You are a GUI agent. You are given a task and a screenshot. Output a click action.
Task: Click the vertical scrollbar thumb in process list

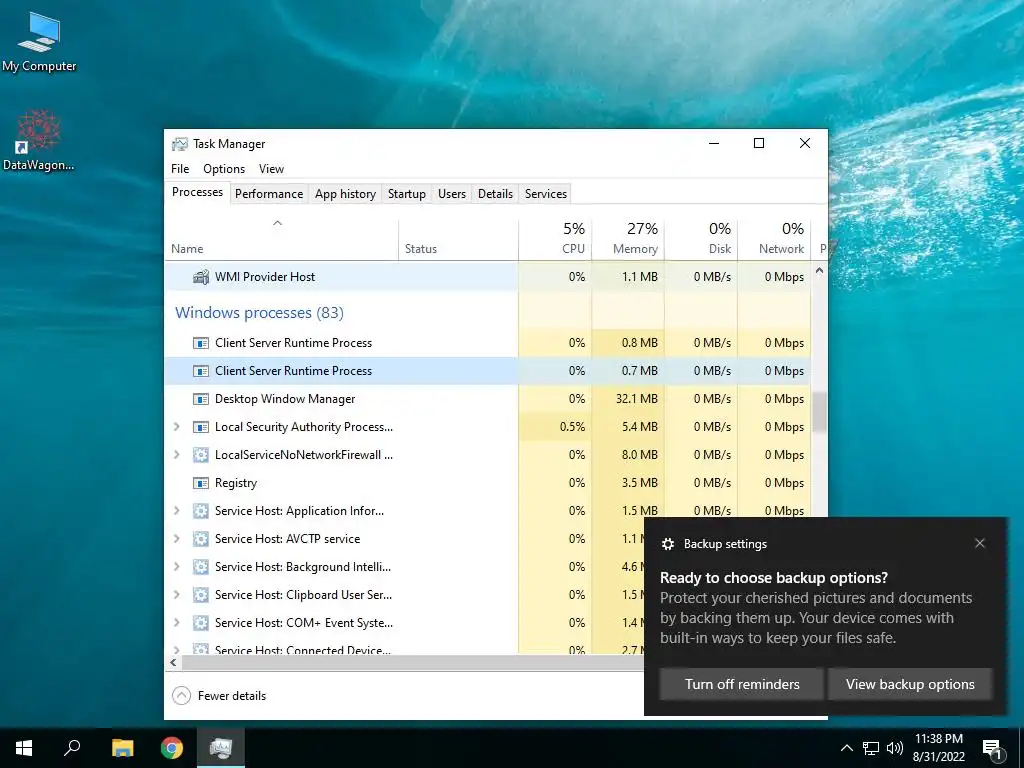(819, 411)
